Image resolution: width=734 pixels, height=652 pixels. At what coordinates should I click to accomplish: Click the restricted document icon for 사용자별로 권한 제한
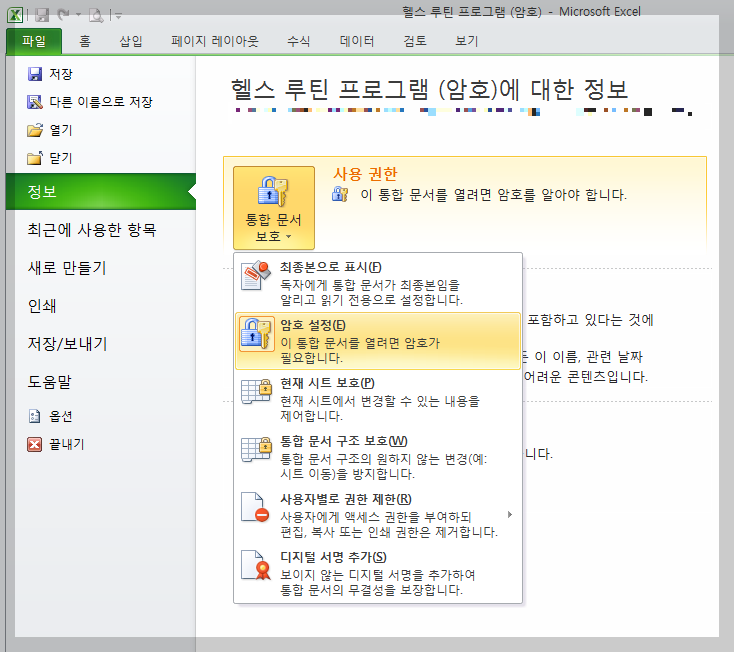coord(255,507)
